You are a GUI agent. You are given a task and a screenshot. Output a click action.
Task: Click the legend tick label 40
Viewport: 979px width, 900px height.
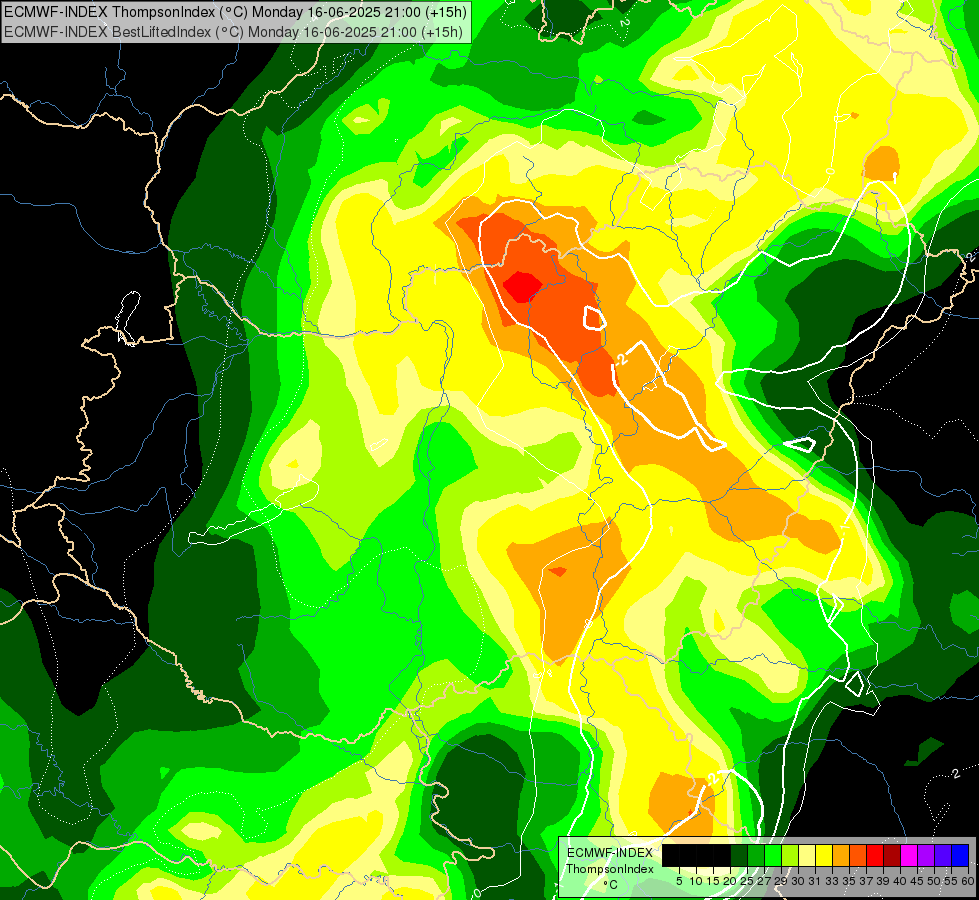click(899, 881)
